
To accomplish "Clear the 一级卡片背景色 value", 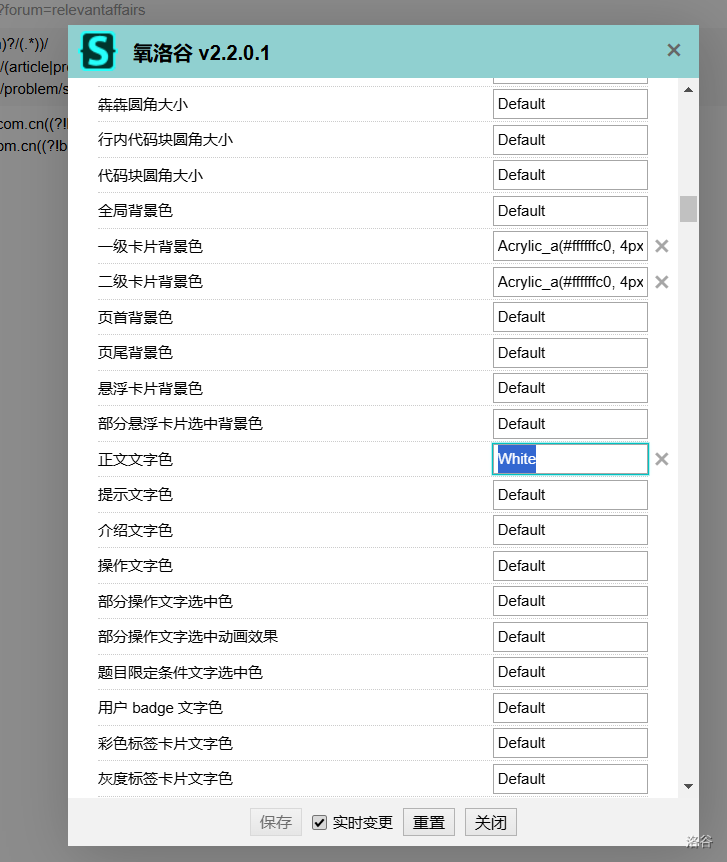I will click(x=661, y=246).
